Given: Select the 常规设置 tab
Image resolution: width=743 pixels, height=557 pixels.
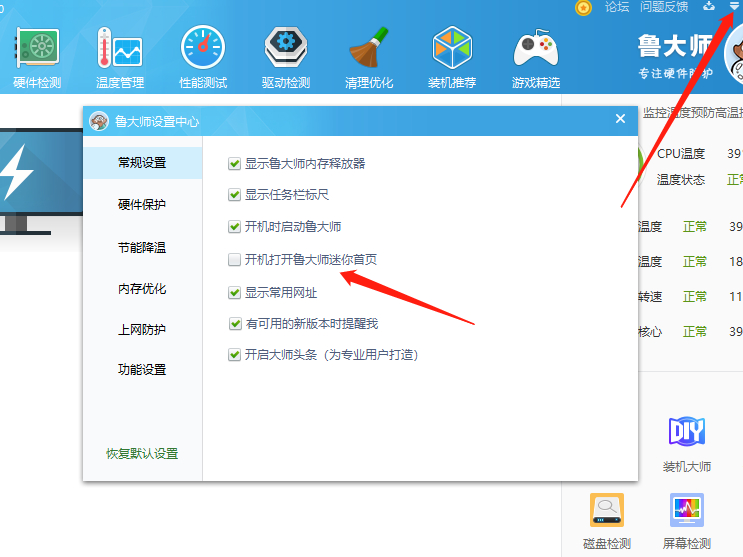Looking at the screenshot, I should click(x=143, y=163).
